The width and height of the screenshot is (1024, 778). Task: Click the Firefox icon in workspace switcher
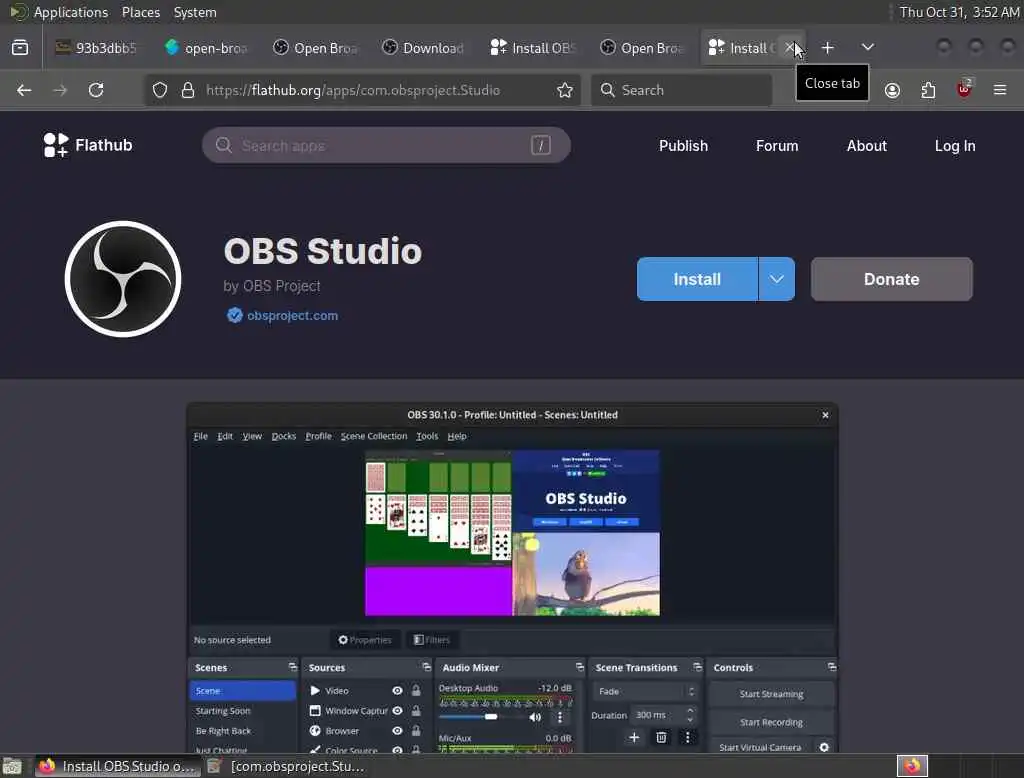(x=912, y=766)
